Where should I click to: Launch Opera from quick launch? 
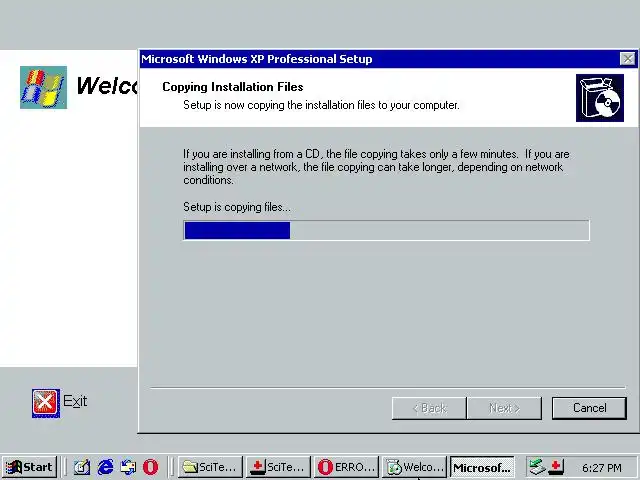(x=150, y=467)
